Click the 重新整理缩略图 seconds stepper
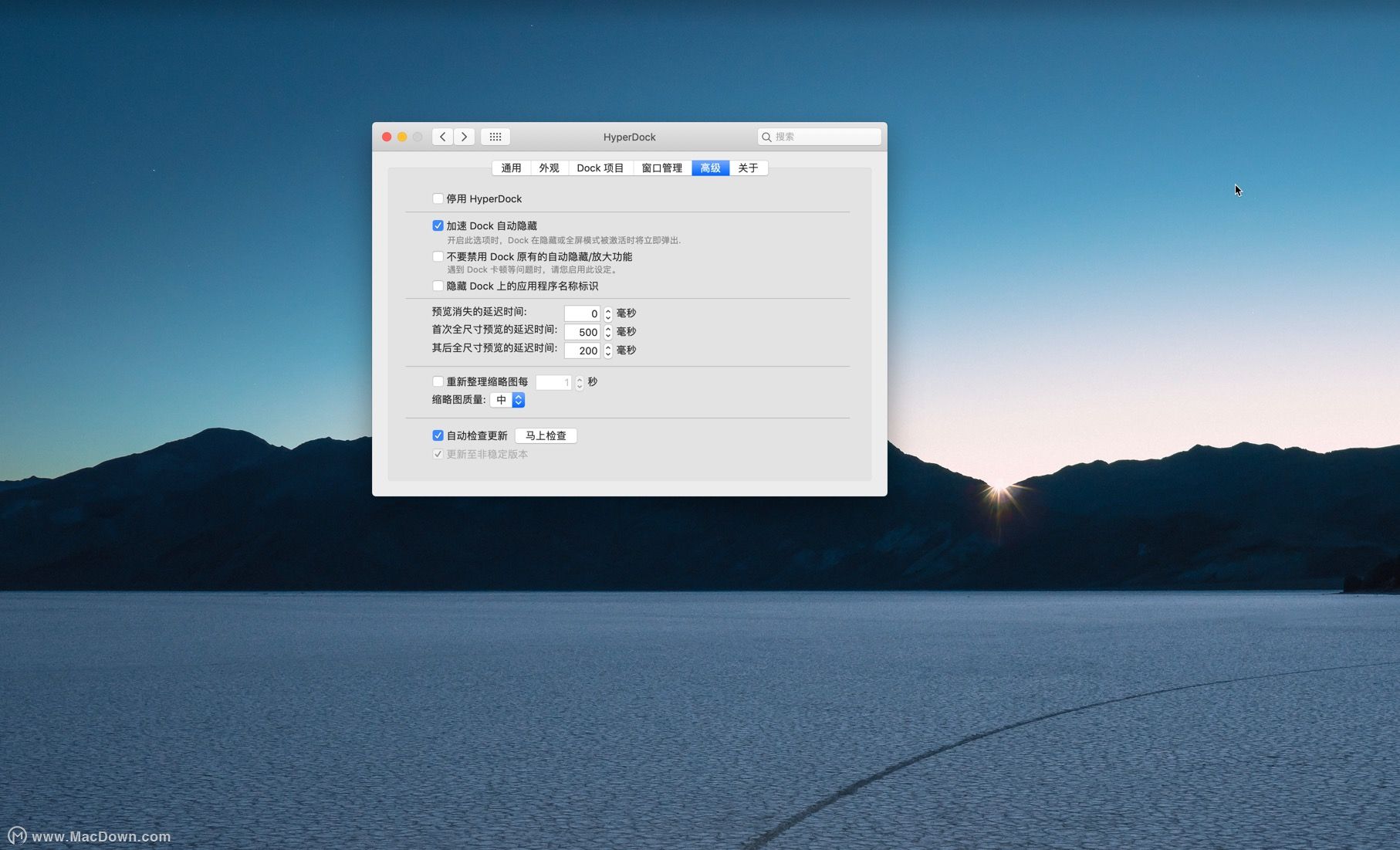Image resolution: width=1400 pixels, height=850 pixels. point(580,382)
